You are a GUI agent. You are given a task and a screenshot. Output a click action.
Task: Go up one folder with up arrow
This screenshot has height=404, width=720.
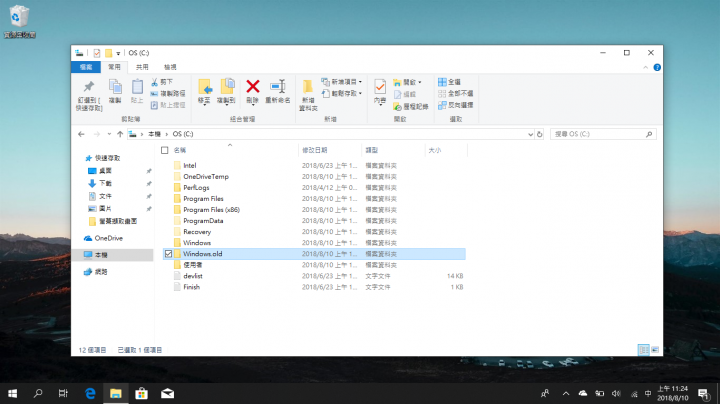pyautogui.click(x=120, y=134)
